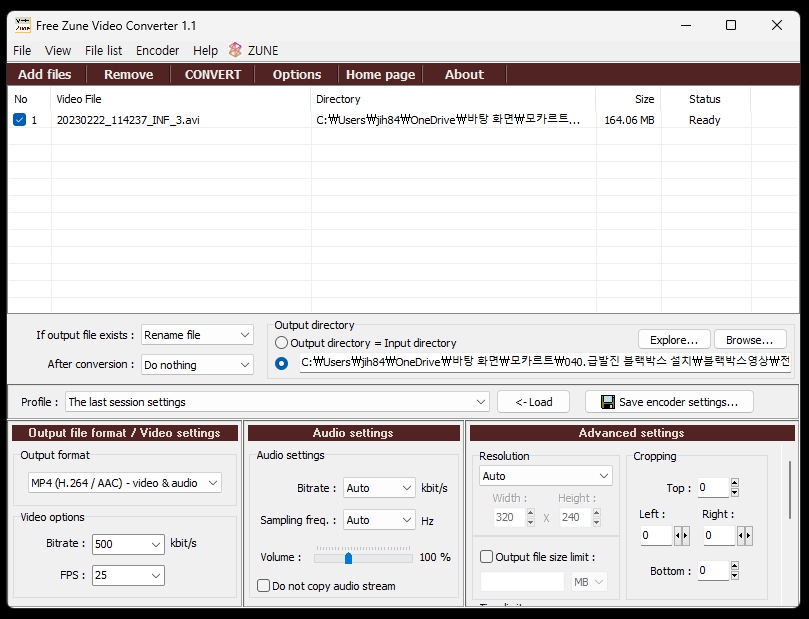Click the Ready status cell
Viewport: 809px width, 619px height.
click(704, 120)
